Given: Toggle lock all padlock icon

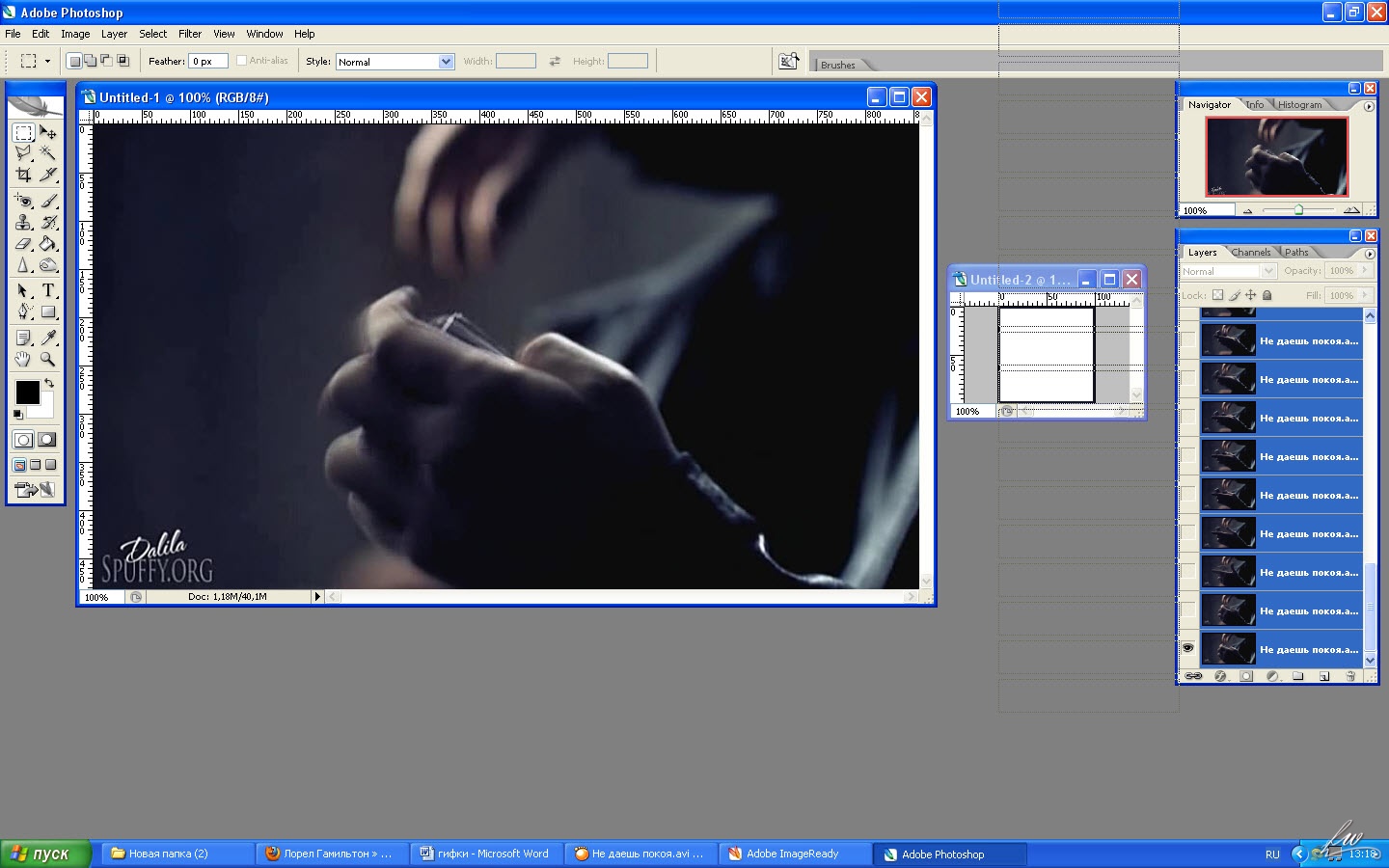Looking at the screenshot, I should (x=1267, y=295).
